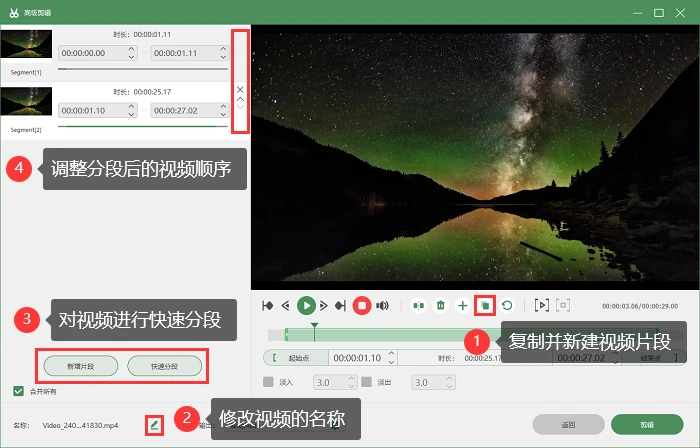The image size is (700, 448).
Task: Click the green timeline progress bar
Action: click(393, 335)
